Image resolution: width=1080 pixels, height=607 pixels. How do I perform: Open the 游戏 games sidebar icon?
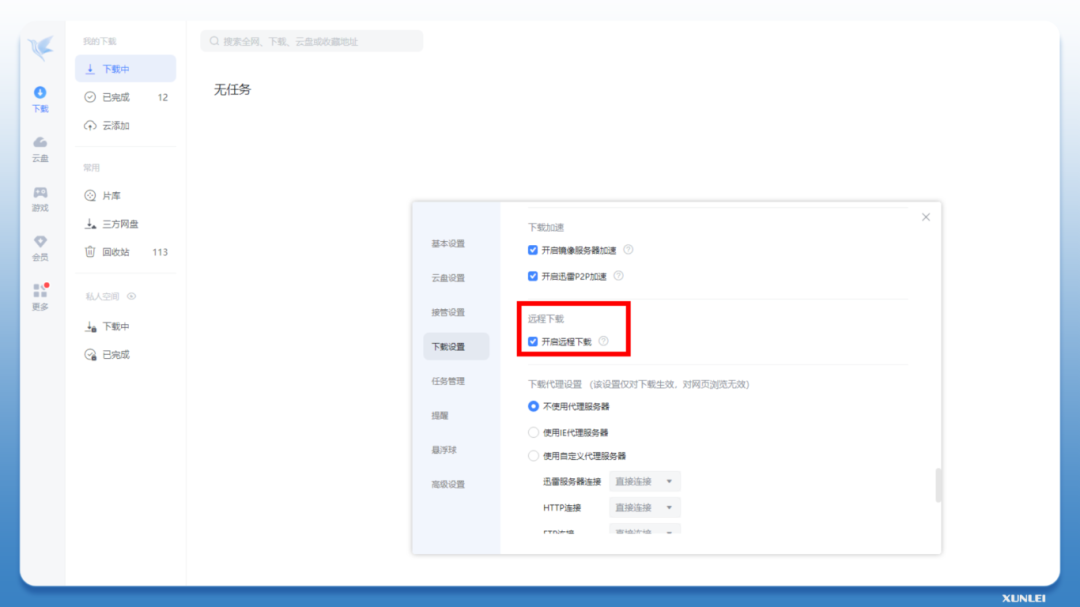[x=40, y=198]
